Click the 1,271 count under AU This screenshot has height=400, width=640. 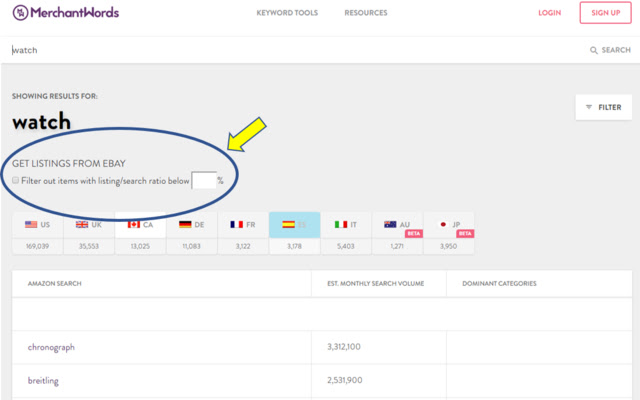pyautogui.click(x=397, y=246)
